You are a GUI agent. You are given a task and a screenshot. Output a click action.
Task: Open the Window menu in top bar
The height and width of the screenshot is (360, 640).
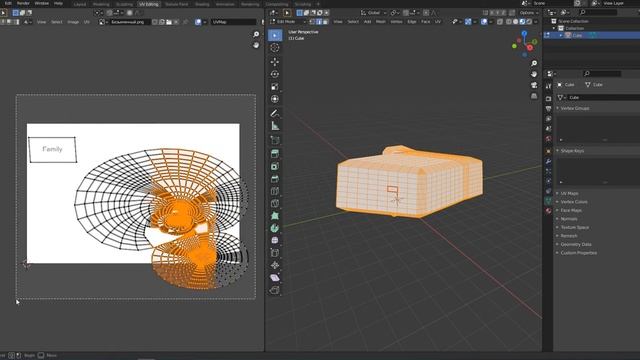click(42, 3)
